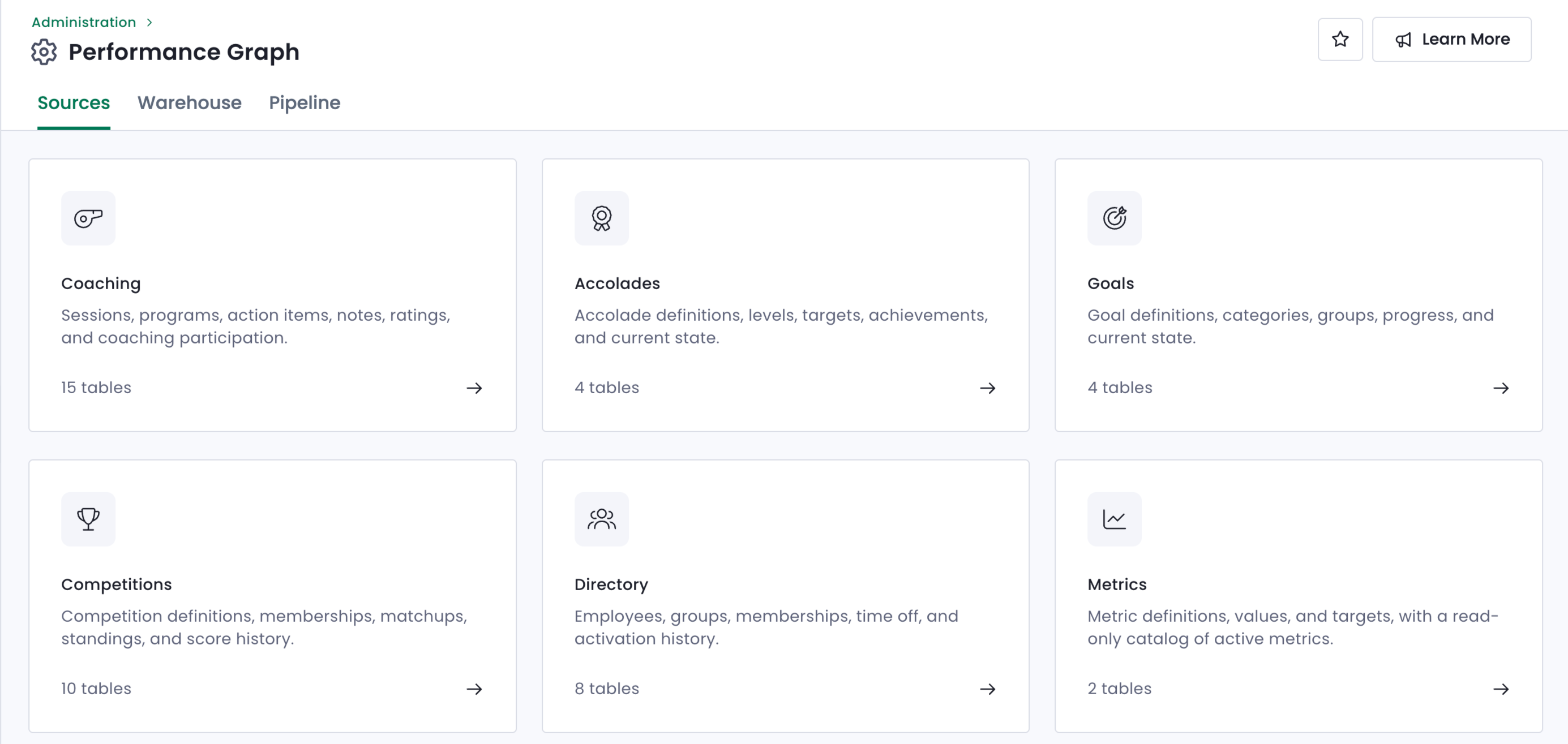1568x744 pixels.
Task: Click the Competitions trophy icon
Action: tap(88, 519)
